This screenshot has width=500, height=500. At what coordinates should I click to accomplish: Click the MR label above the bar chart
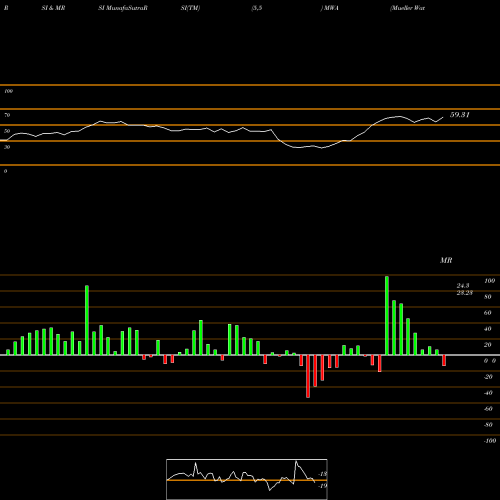pyautogui.click(x=446, y=260)
